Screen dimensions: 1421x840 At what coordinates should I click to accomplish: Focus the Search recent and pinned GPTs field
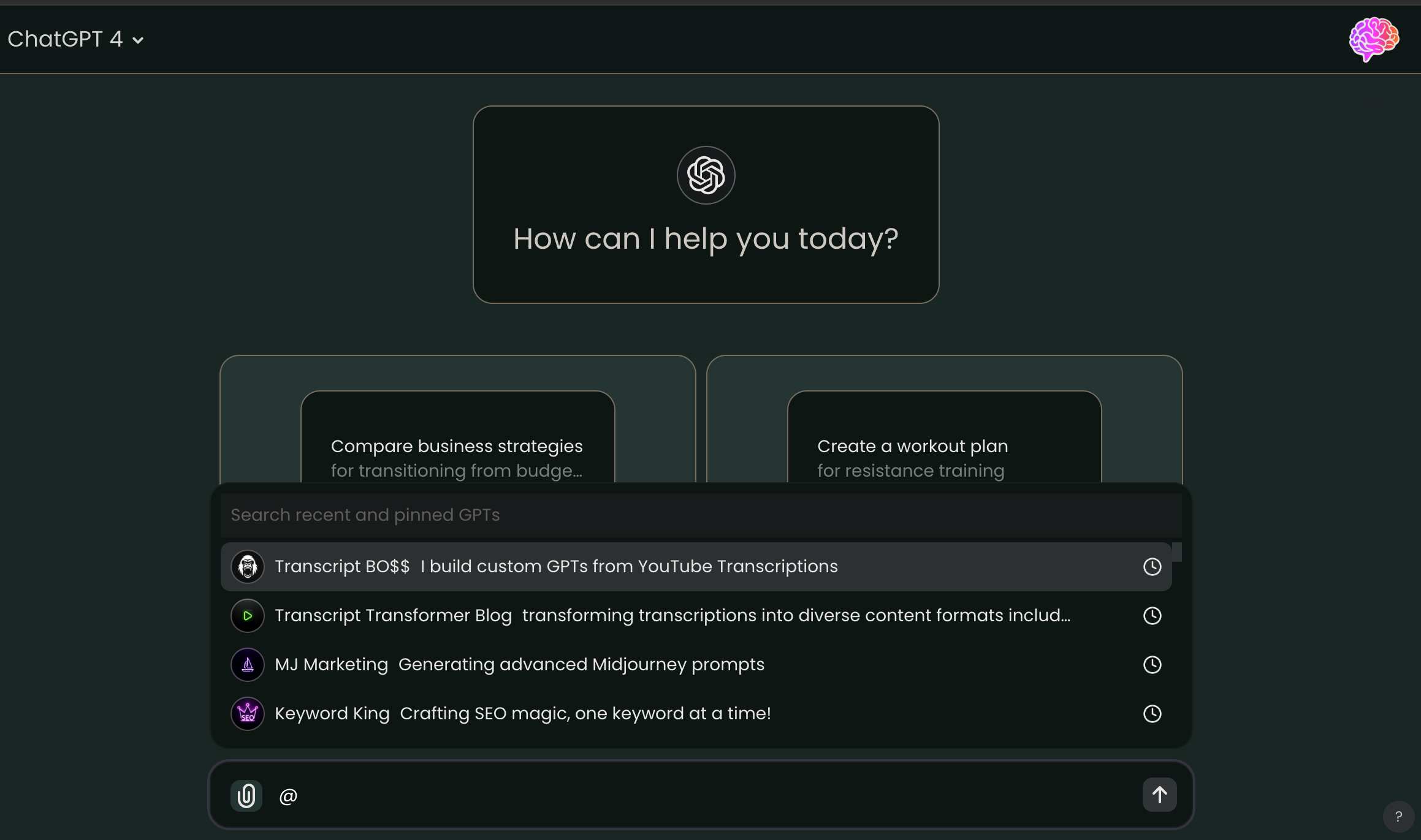(x=701, y=515)
